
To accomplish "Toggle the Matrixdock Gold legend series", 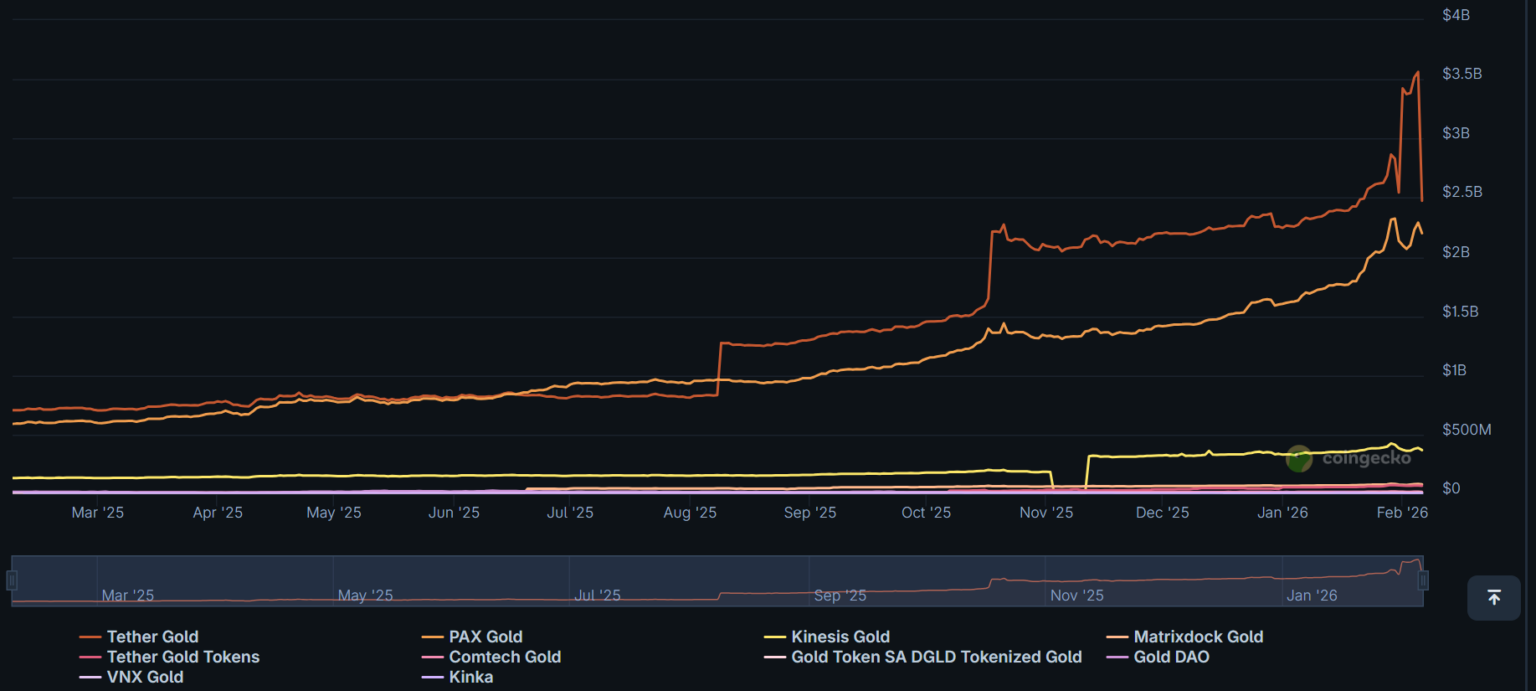I will coord(1185,637).
